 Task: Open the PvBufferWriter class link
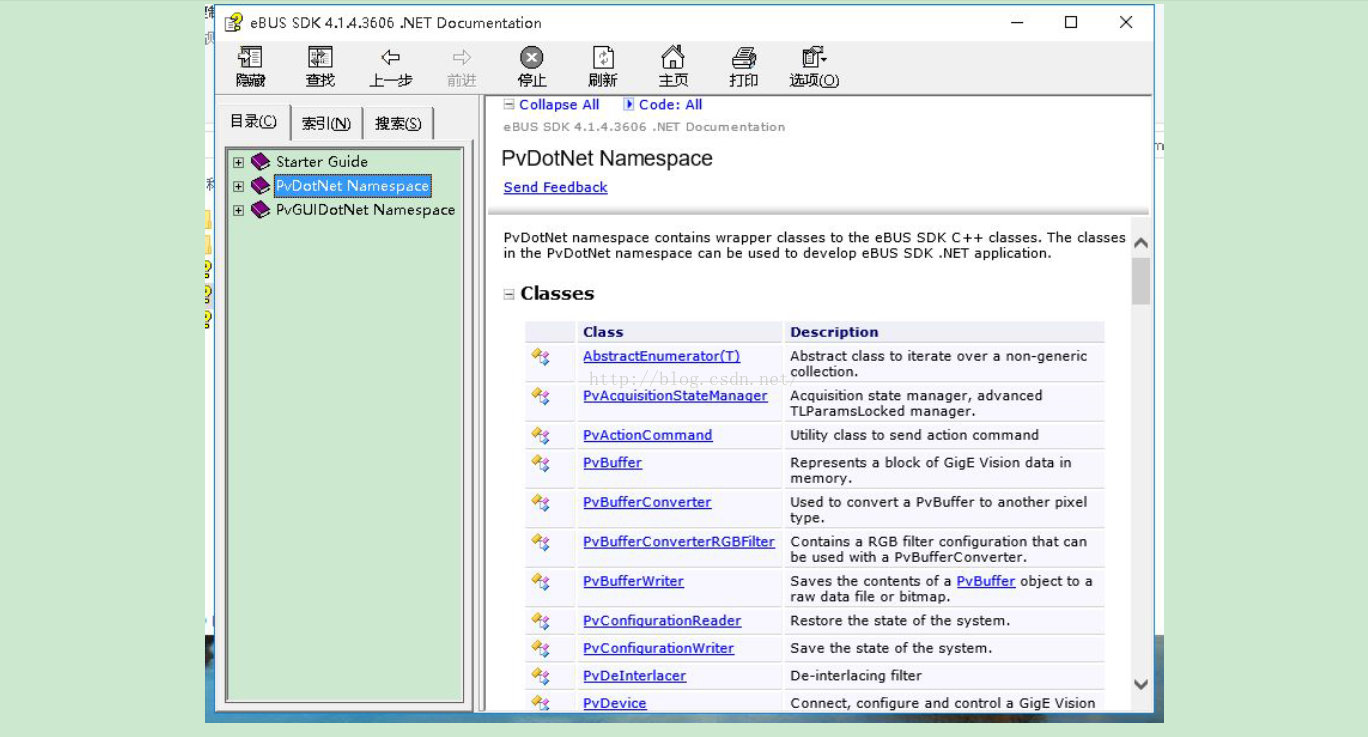coord(633,581)
